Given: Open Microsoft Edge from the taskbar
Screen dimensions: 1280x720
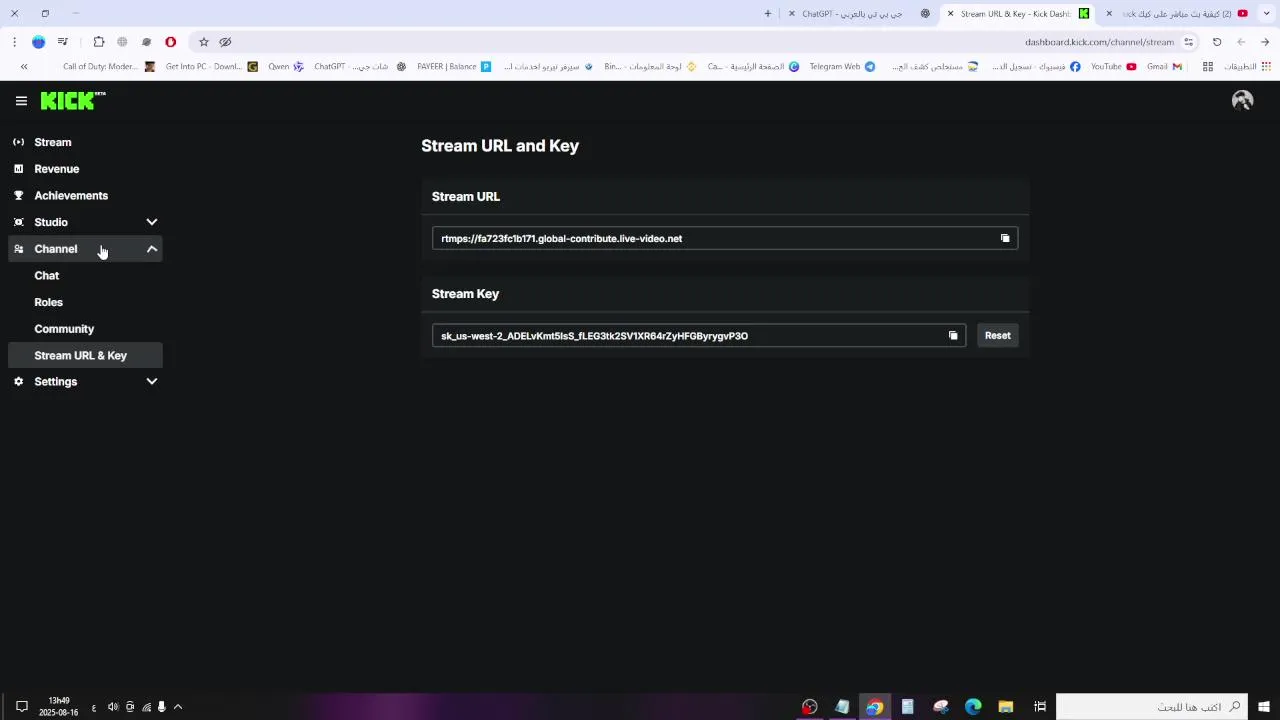Looking at the screenshot, I should (973, 707).
